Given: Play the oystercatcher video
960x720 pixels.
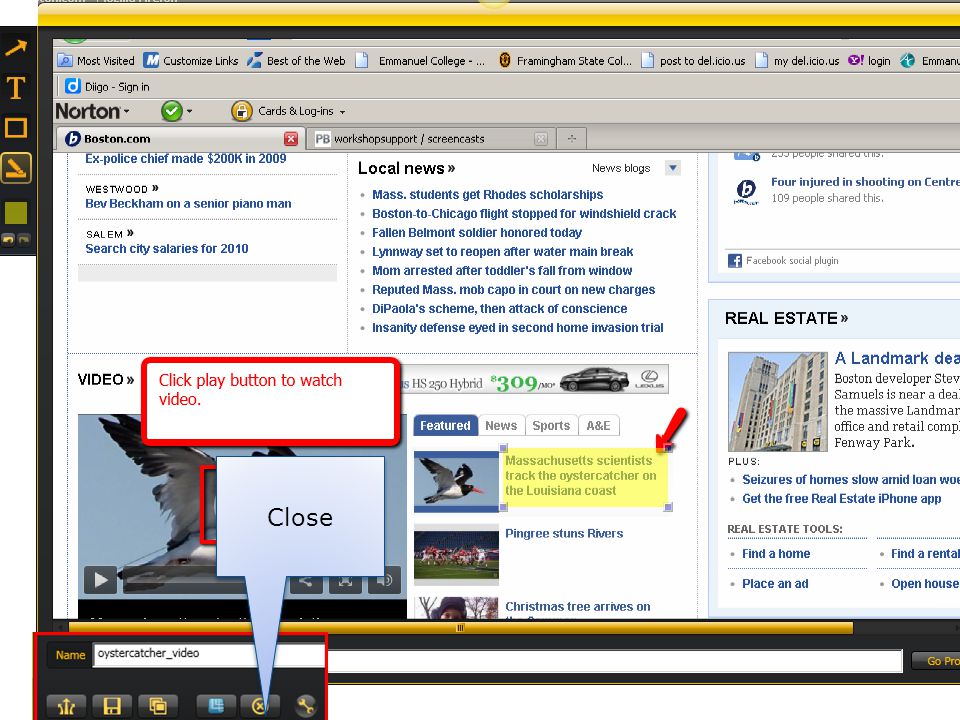Looking at the screenshot, I should 100,579.
